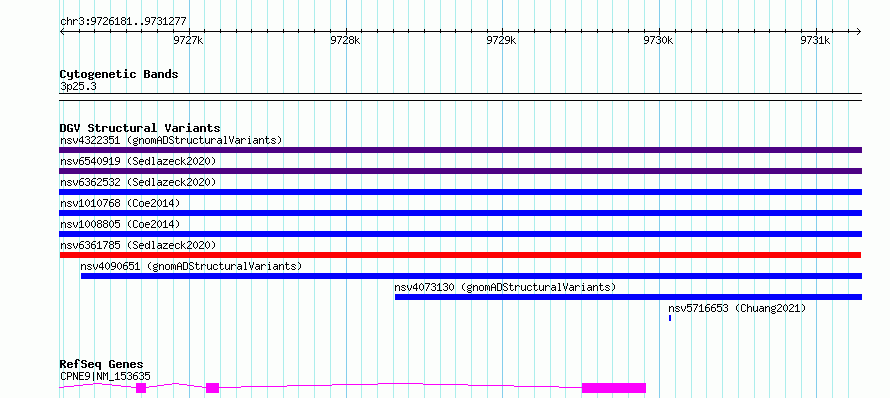Click the 9728k ruler tick label

[346, 40]
